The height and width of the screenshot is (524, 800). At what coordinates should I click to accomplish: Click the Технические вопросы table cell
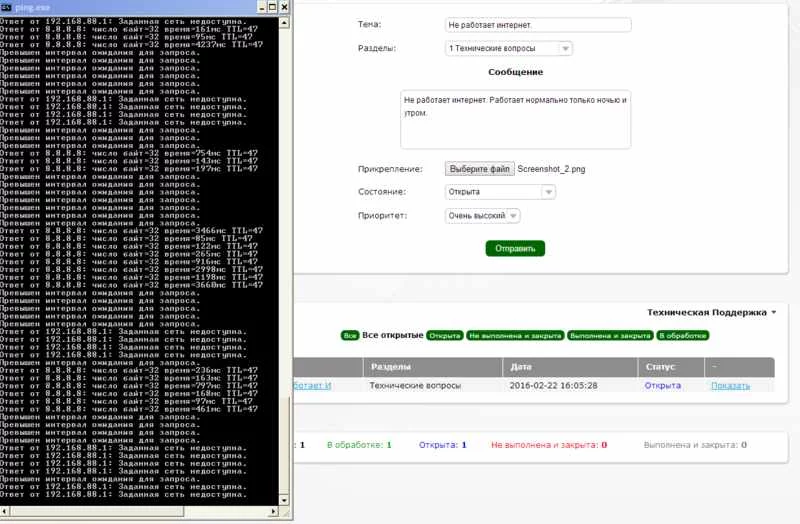(415, 386)
